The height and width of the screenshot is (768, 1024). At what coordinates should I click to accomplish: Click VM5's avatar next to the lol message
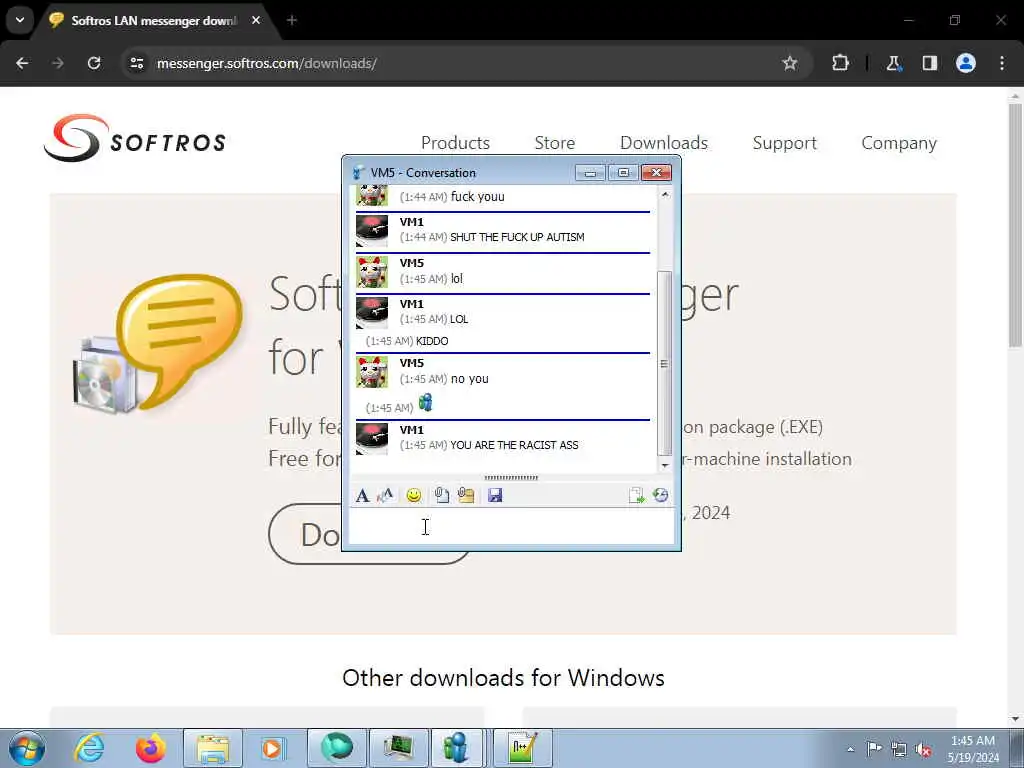pos(372,272)
